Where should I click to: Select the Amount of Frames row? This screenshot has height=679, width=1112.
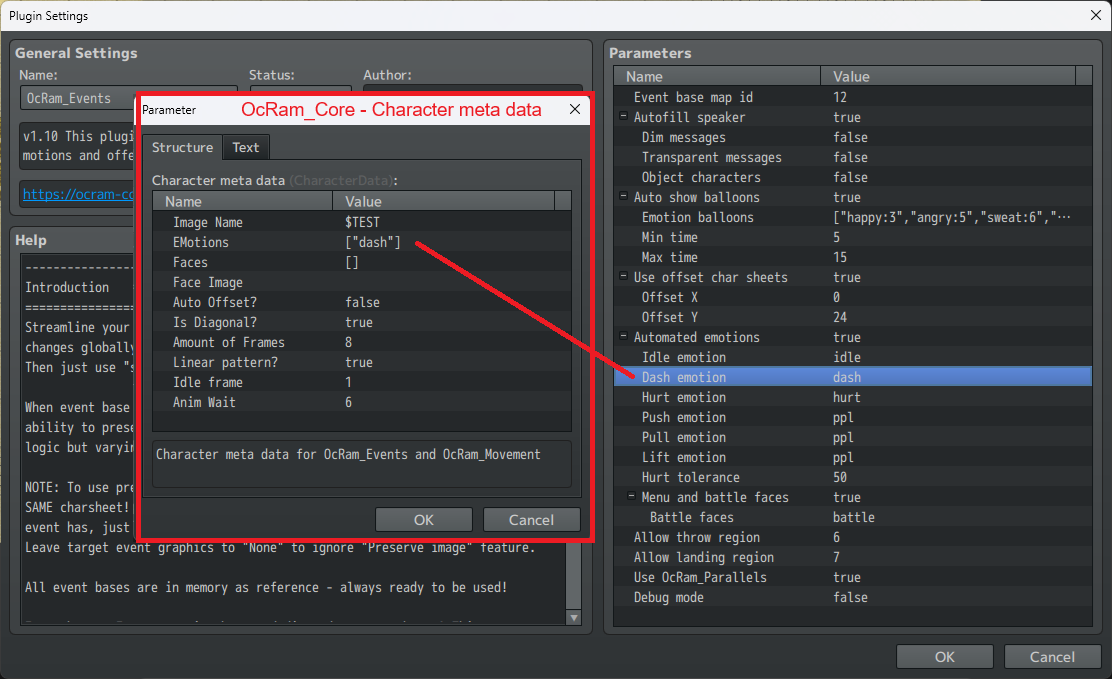pyautogui.click(x=362, y=342)
